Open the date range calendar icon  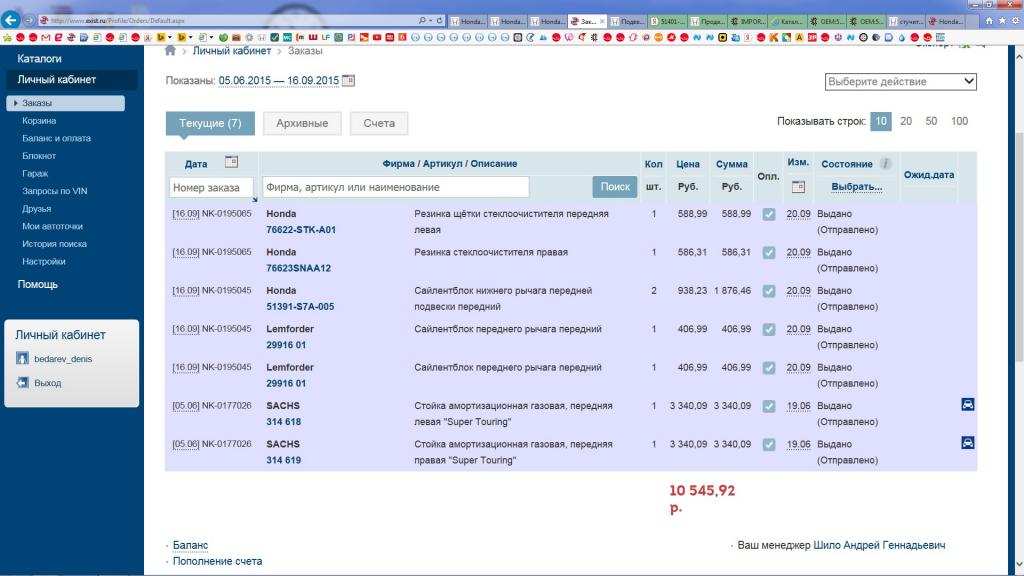click(348, 80)
